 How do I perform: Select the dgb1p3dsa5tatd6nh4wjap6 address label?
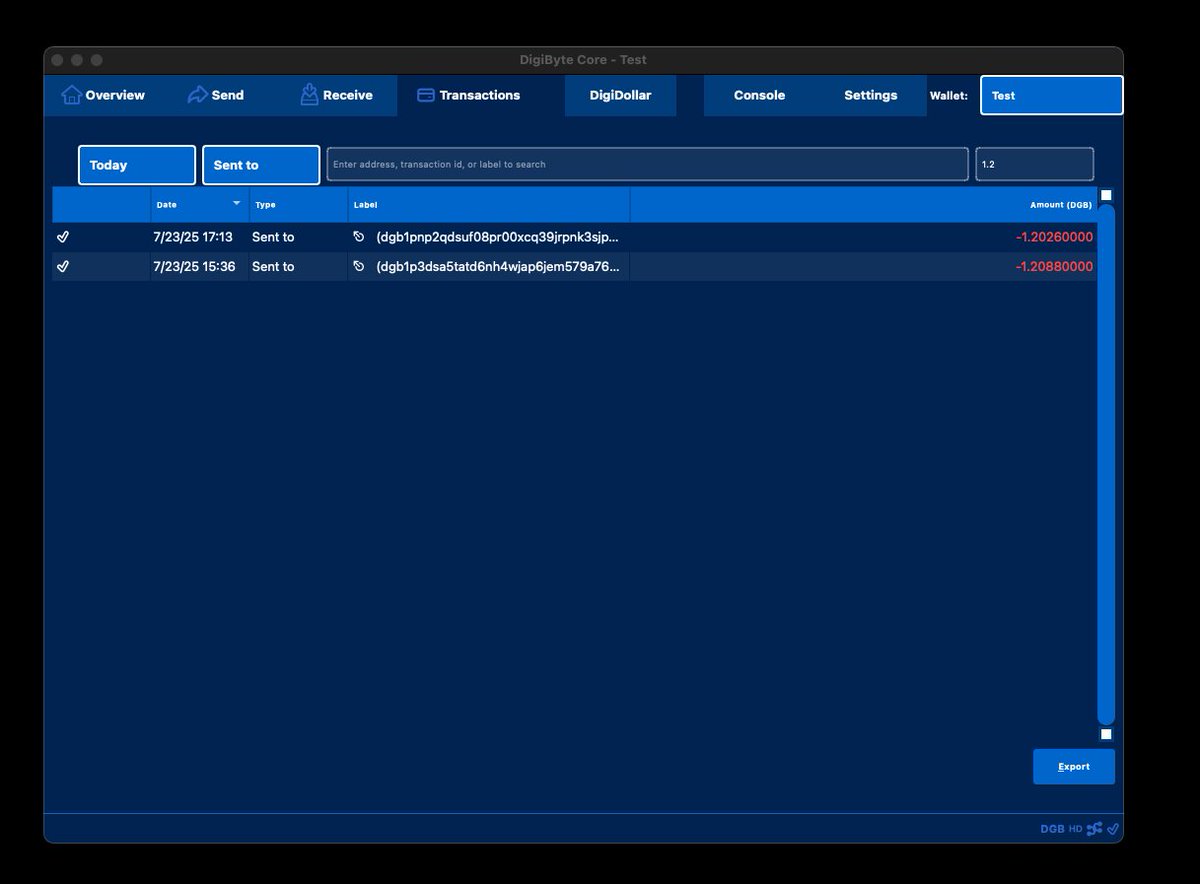498,266
